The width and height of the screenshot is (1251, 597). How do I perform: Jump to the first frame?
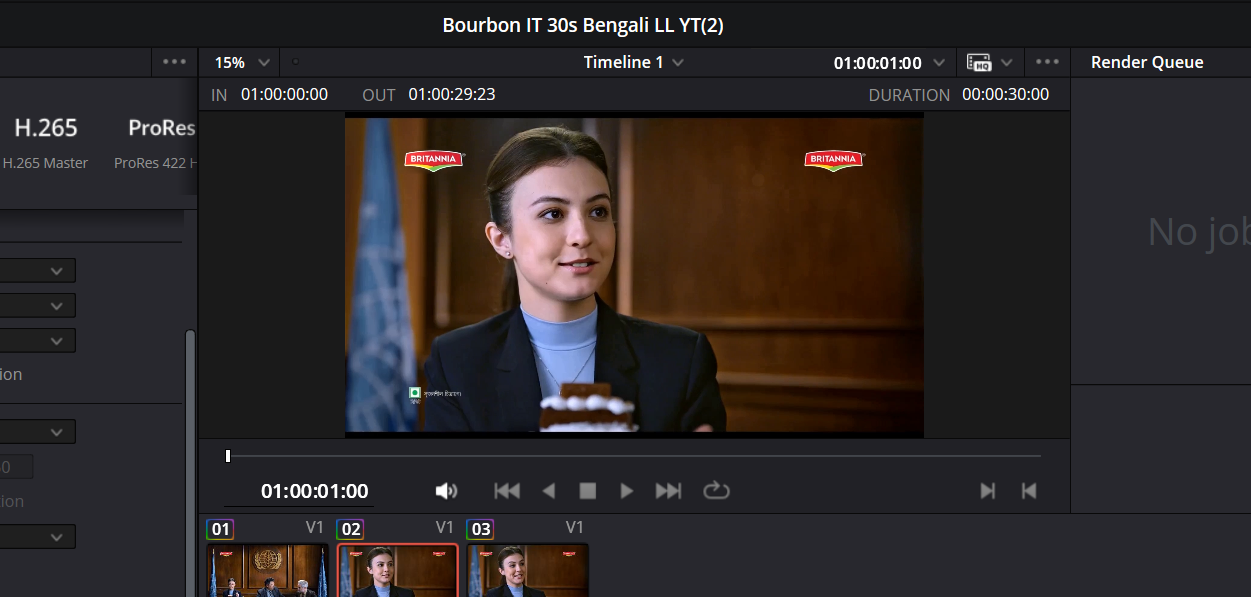click(x=507, y=491)
